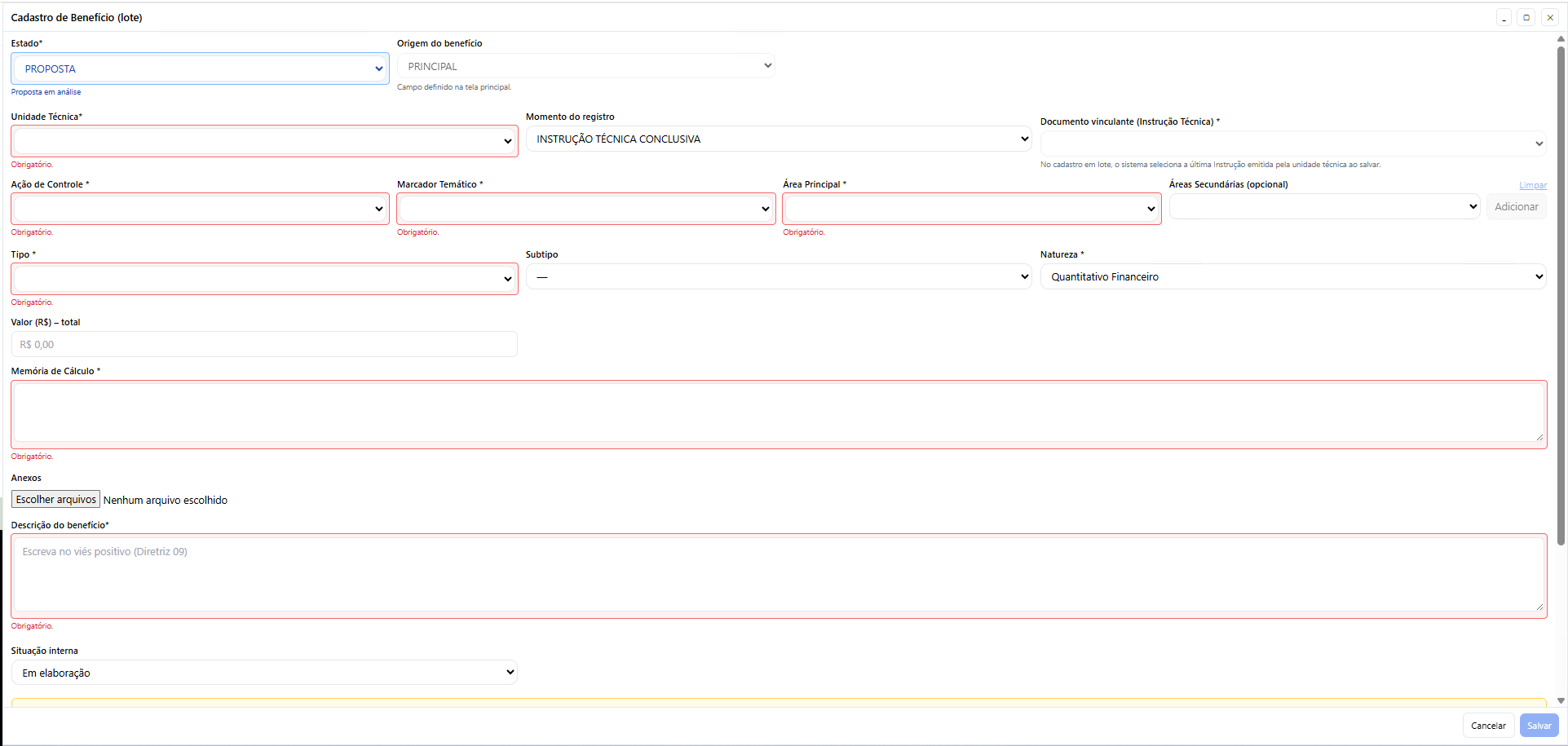This screenshot has height=746, width=1568.
Task: Click the Valor (R$) total field
Action: tap(264, 345)
